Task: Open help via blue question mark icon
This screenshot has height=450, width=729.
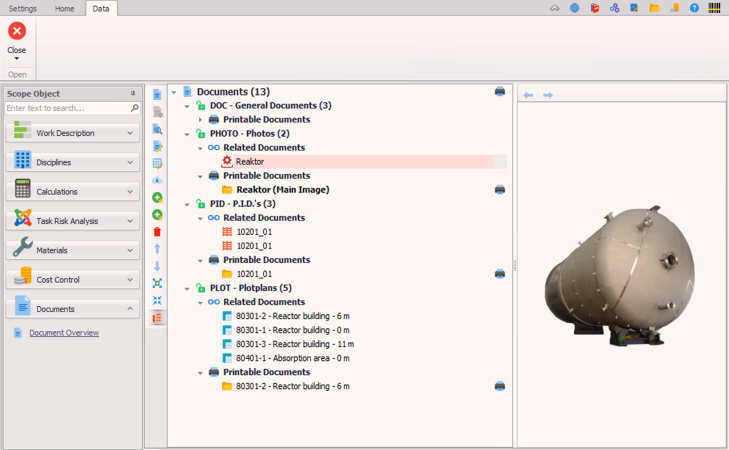Action: [695, 8]
